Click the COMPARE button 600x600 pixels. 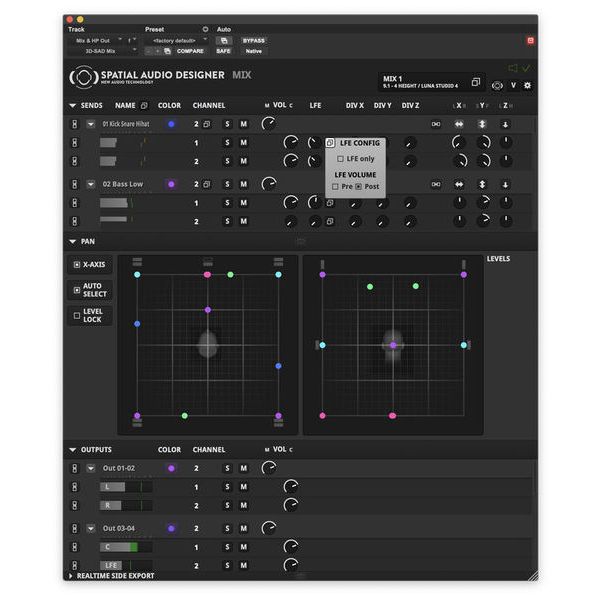tap(190, 51)
